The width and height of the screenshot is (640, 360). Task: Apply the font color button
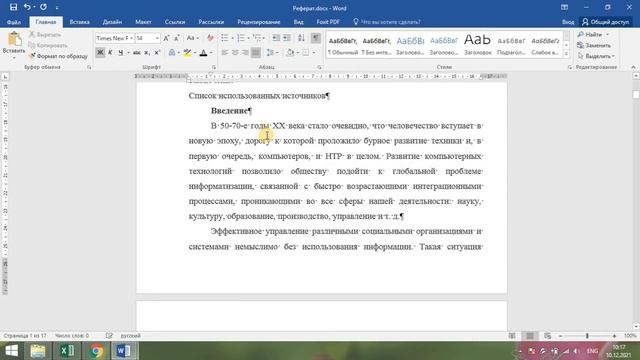coord(203,53)
